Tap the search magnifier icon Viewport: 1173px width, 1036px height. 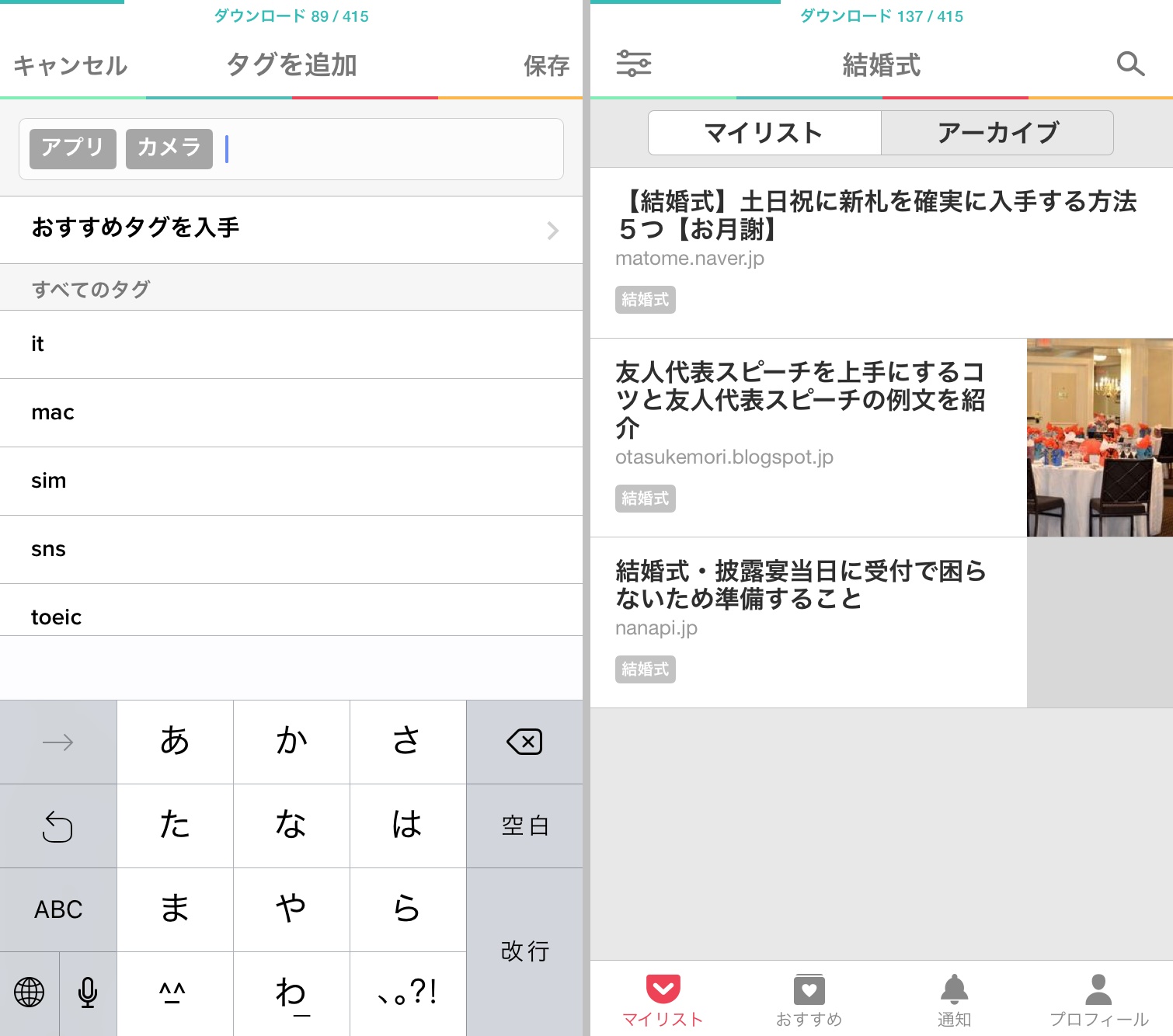tap(1130, 64)
